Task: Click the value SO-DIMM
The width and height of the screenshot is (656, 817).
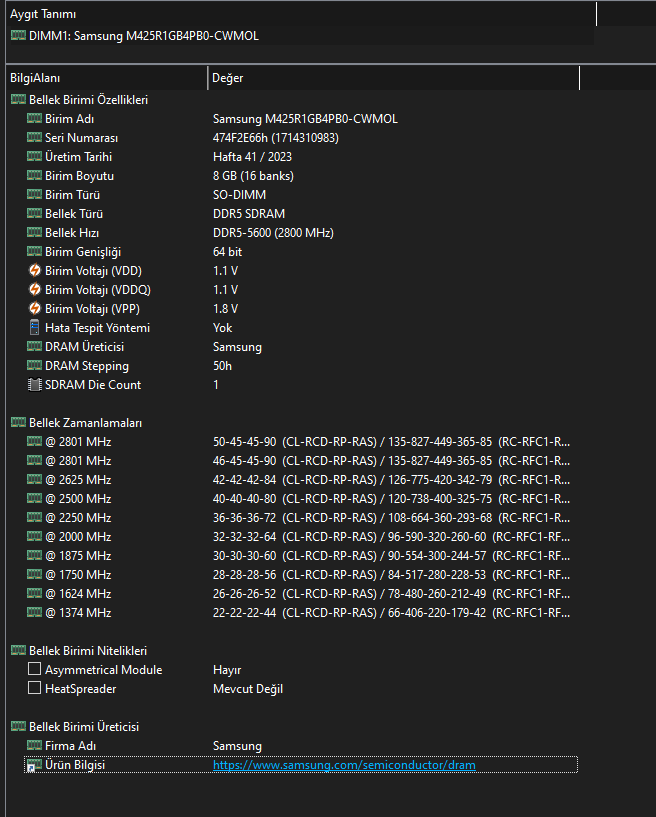Action: pyautogui.click(x=239, y=195)
